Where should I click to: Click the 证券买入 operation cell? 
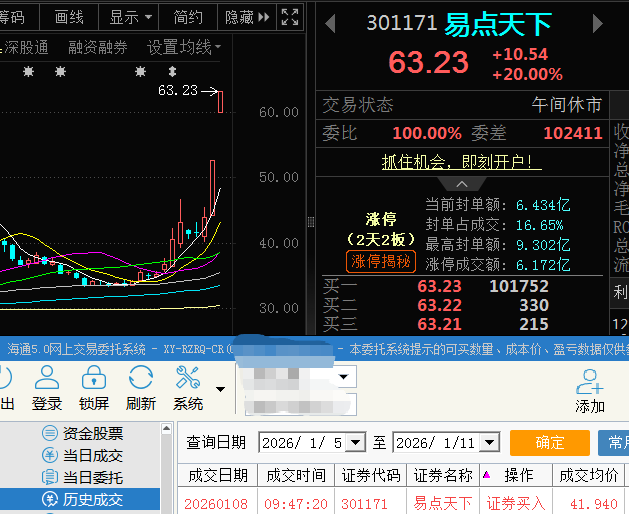point(516,503)
